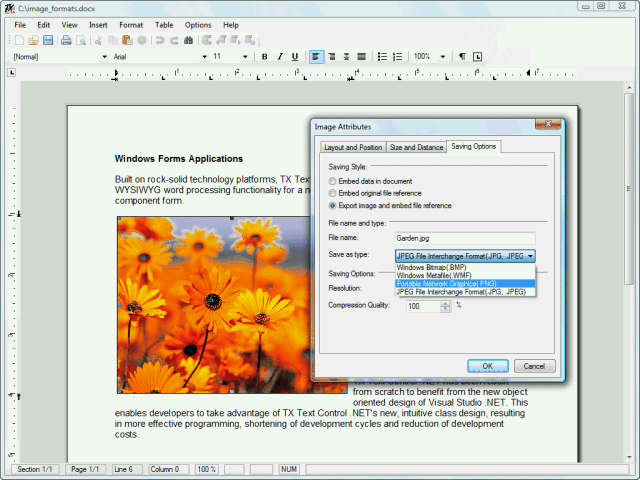Switch to Layout and Position tab
This screenshot has height=480, width=640.
click(x=351, y=147)
